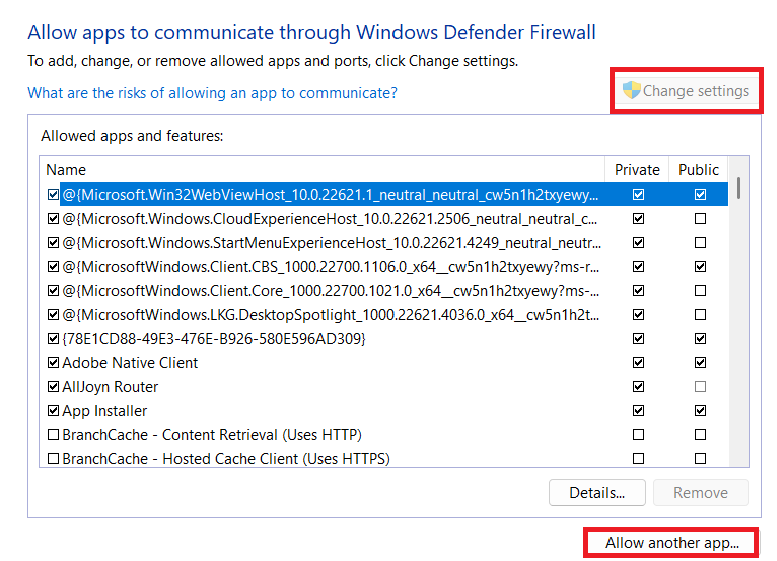
Task: Toggle Adobe Native Client's Public checkbox
Action: [700, 363]
